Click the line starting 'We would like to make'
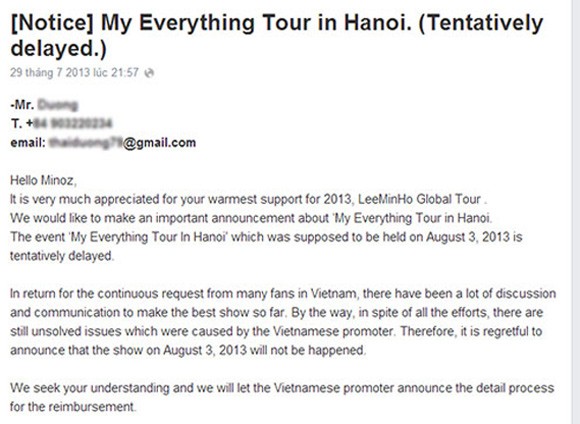This screenshot has height=424, width=580. (x=251, y=218)
